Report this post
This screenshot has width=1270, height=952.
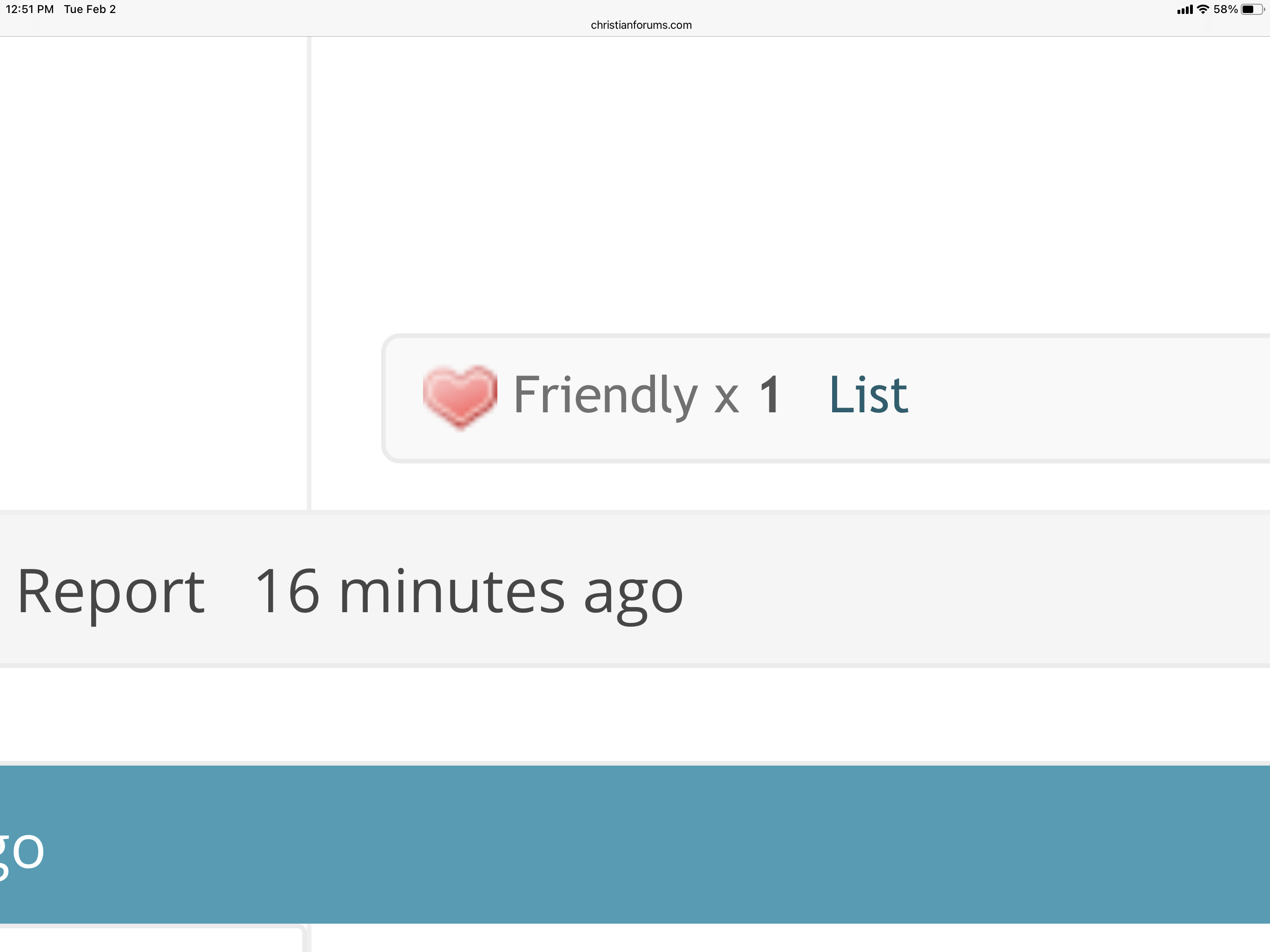[111, 591]
